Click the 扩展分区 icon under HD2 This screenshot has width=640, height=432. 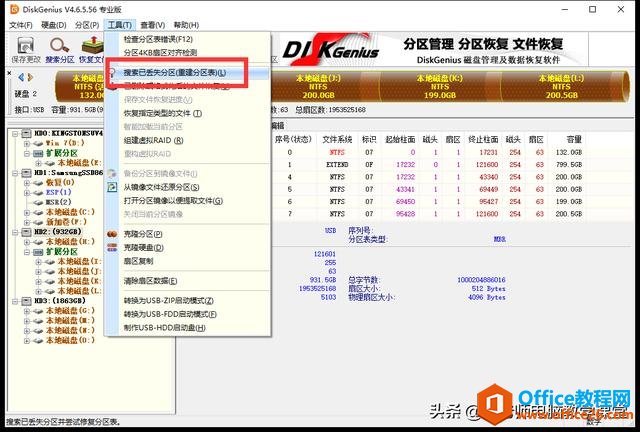(x=38, y=252)
